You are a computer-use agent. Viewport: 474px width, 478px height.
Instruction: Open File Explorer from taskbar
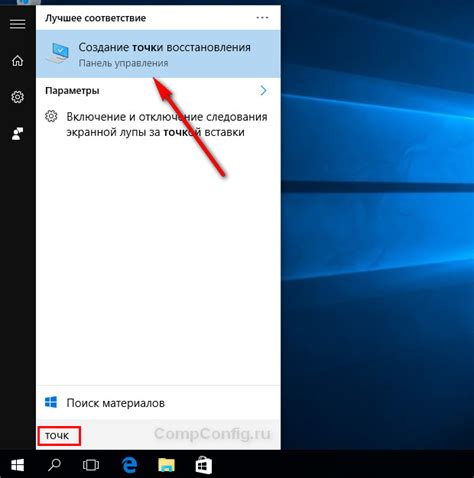tap(166, 465)
